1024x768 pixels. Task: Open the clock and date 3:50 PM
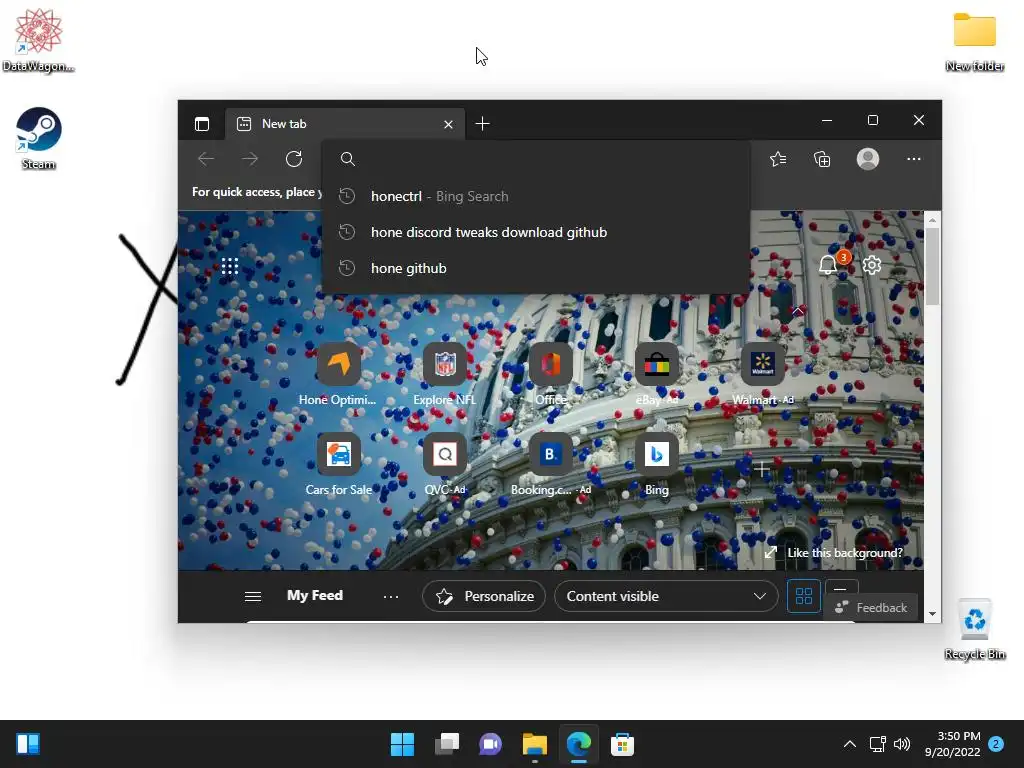[x=953, y=744]
